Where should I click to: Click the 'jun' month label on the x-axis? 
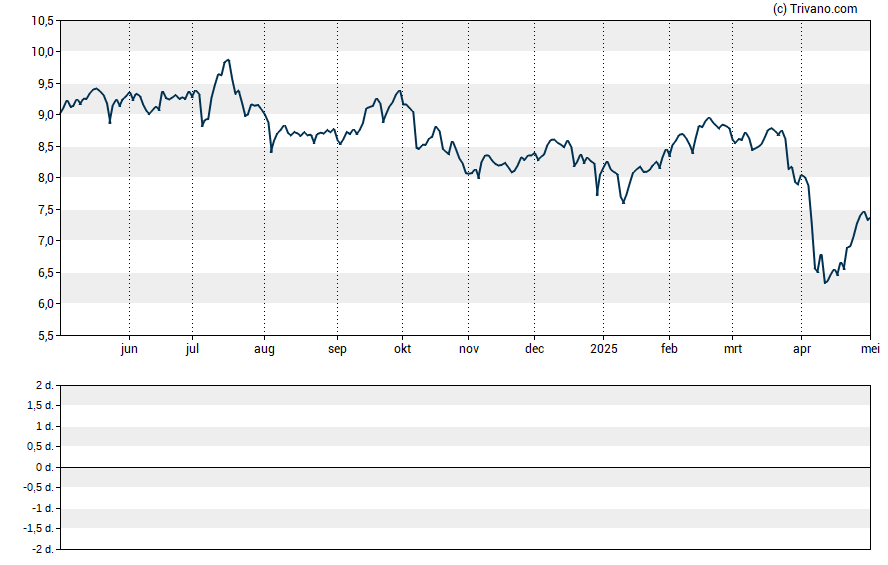coord(129,349)
